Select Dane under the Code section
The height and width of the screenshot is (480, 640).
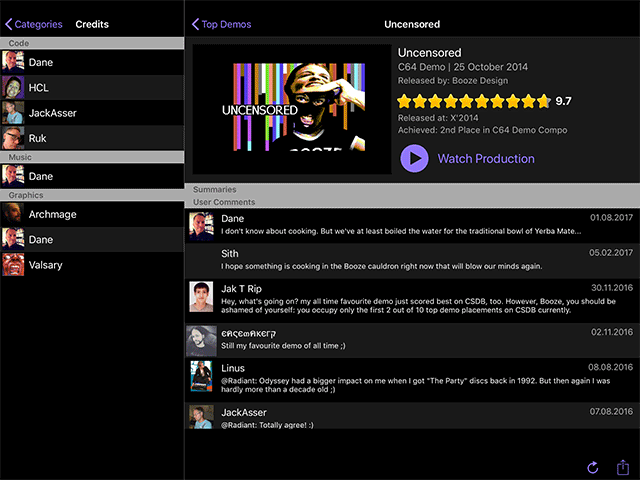coord(92,62)
